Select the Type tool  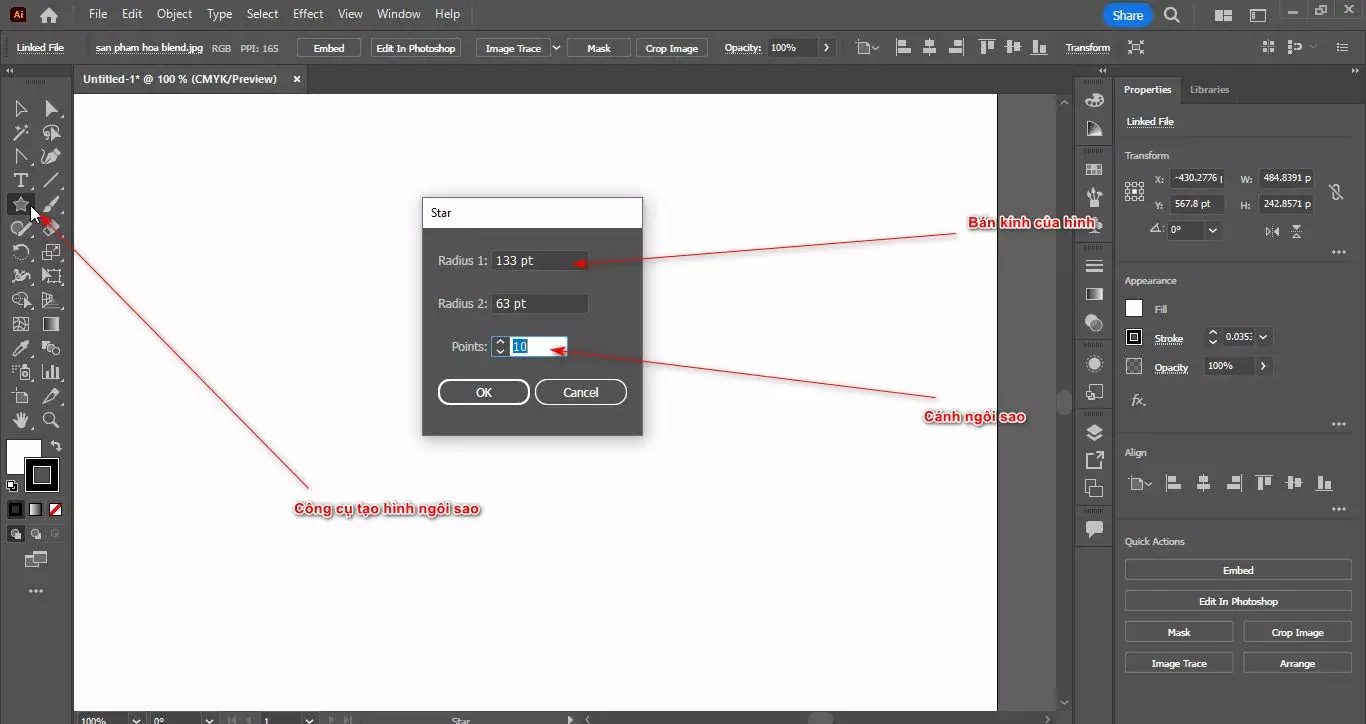coord(20,181)
